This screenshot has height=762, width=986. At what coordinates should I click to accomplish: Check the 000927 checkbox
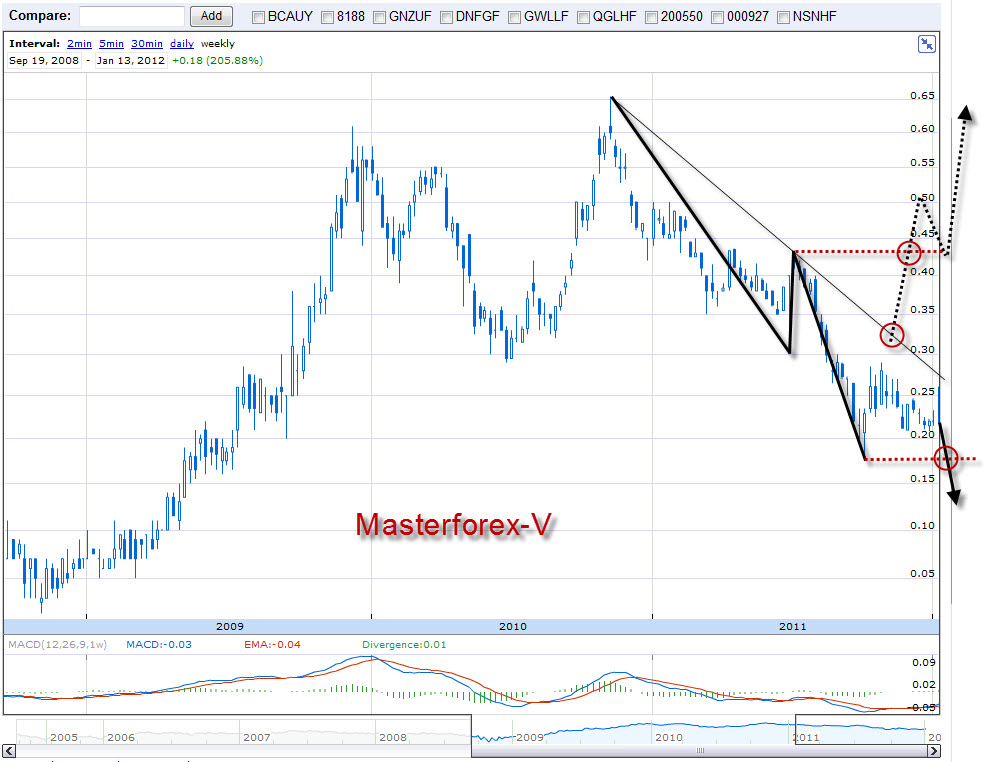pos(717,17)
